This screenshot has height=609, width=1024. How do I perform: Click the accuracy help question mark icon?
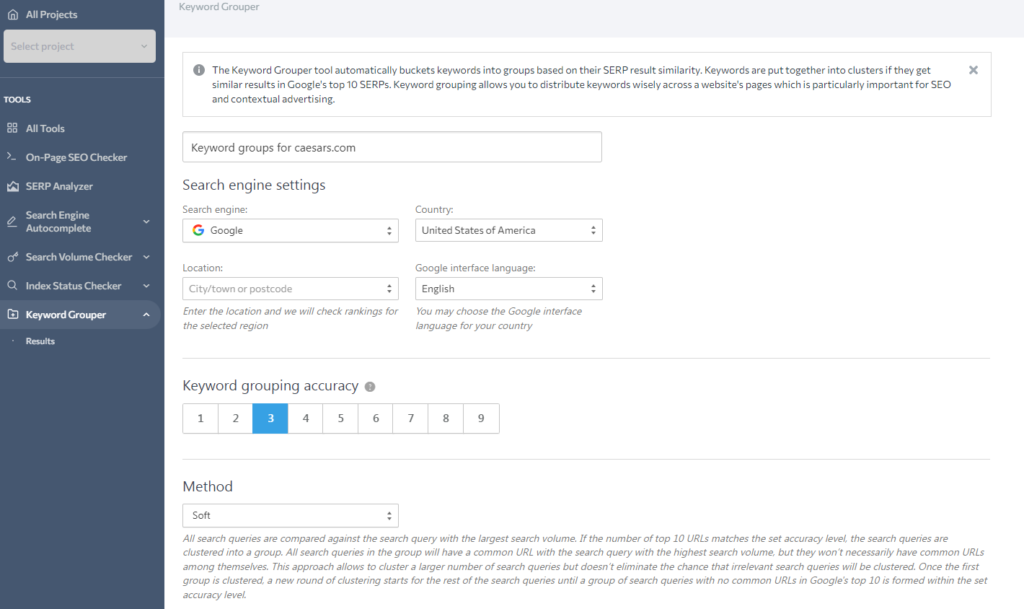click(370, 387)
